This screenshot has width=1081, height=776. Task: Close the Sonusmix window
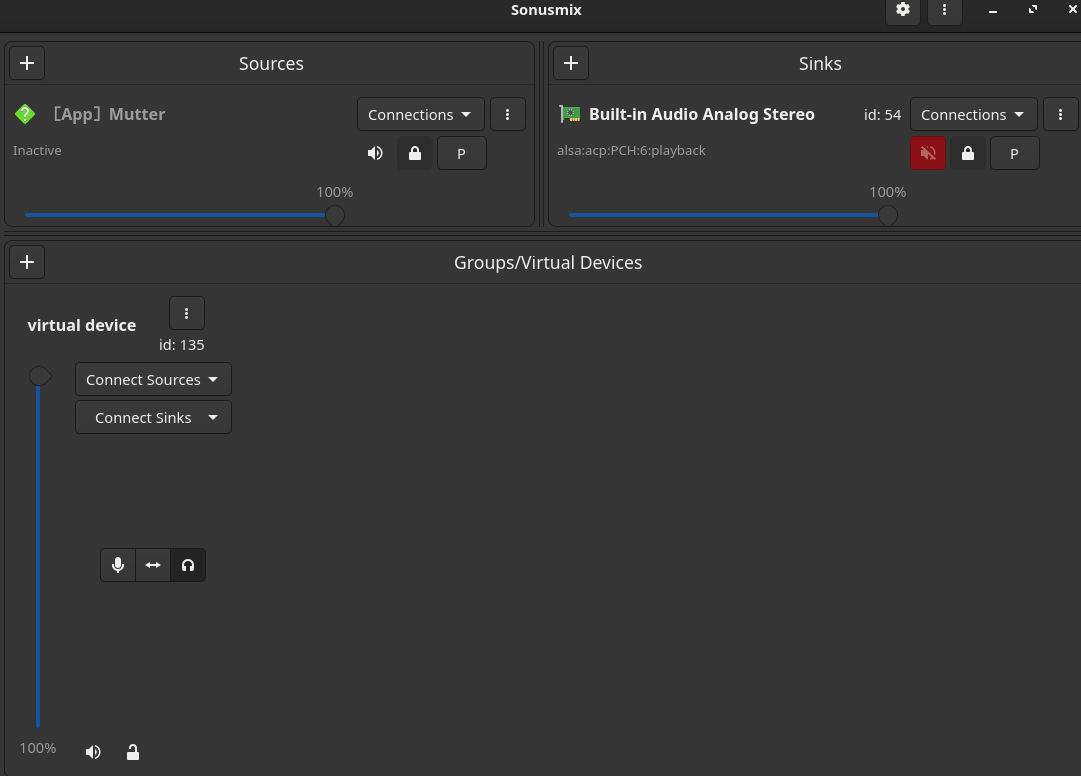pos(1072,10)
